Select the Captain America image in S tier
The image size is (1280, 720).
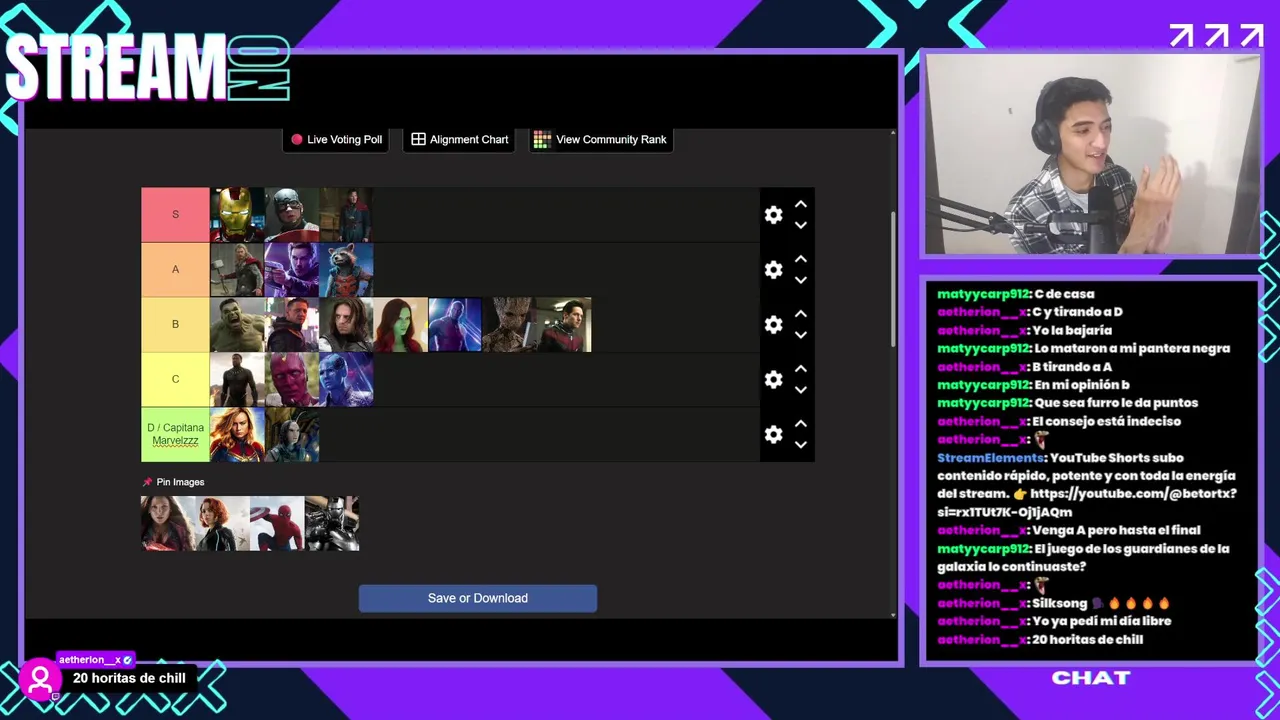pos(292,215)
